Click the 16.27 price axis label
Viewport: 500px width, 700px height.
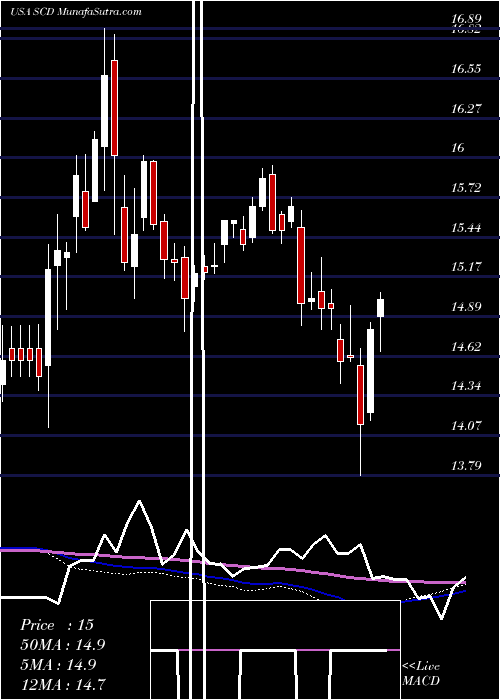(x=467, y=108)
